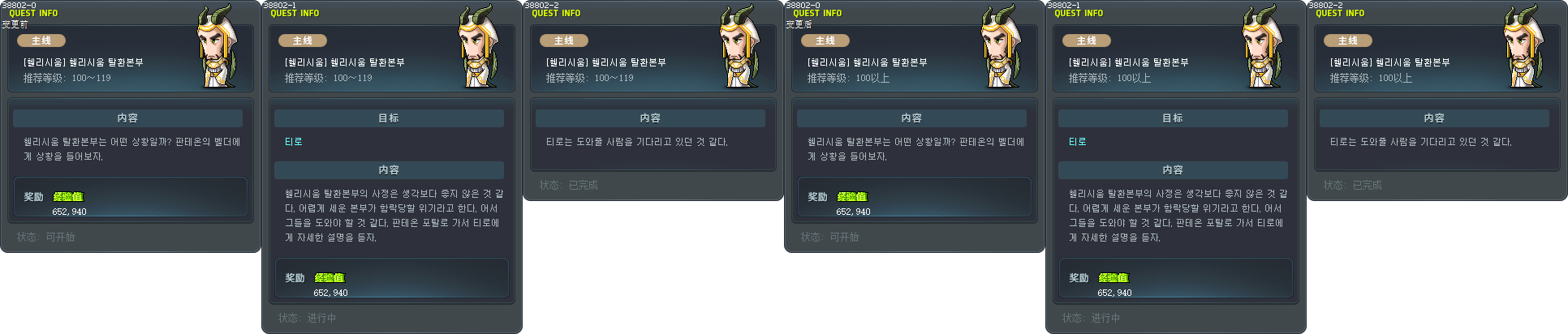
Task: Select 目标 header in 100以上 38802-1 panel
Action: pos(1173,118)
